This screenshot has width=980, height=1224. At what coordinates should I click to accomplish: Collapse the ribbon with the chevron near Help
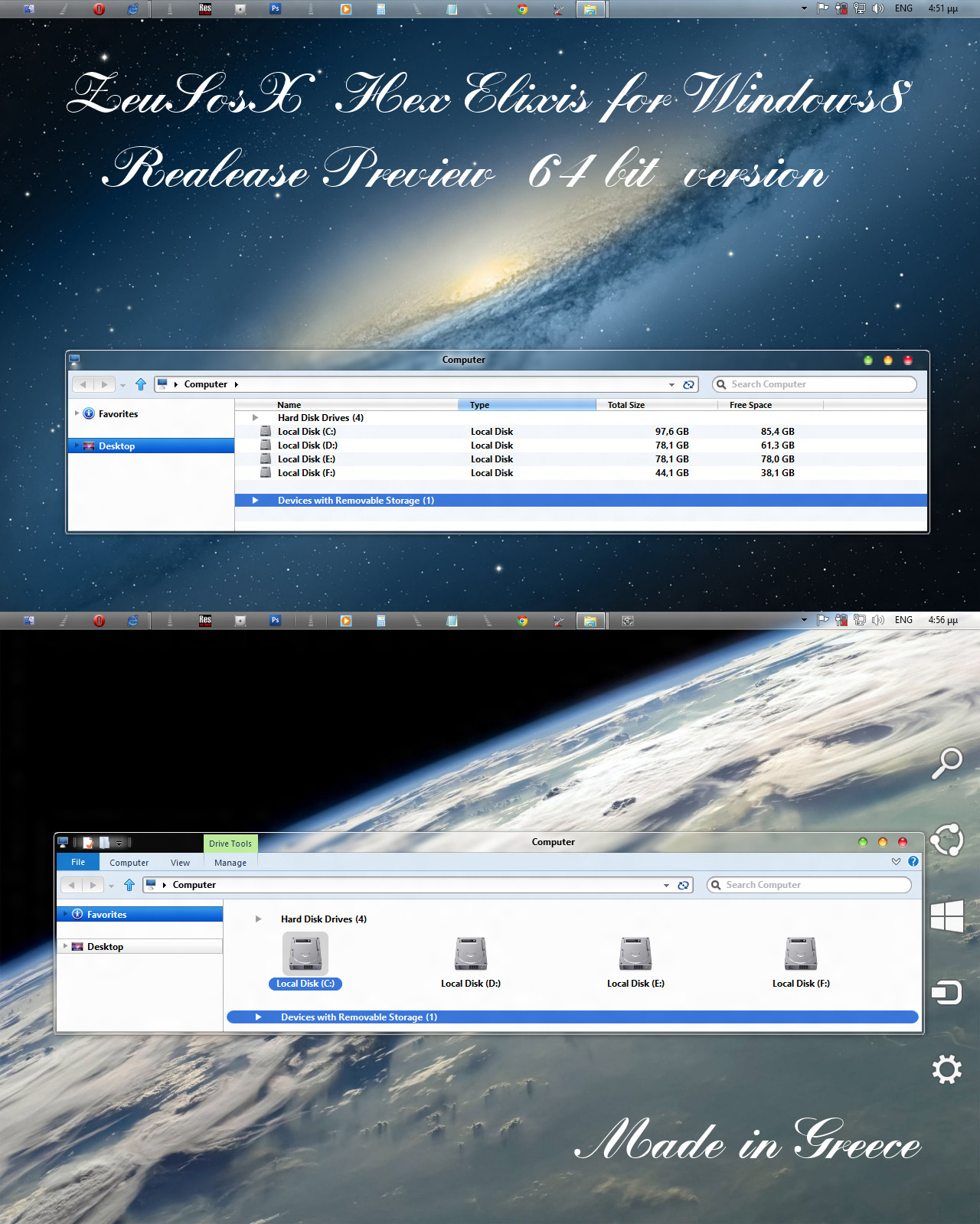coord(896,861)
